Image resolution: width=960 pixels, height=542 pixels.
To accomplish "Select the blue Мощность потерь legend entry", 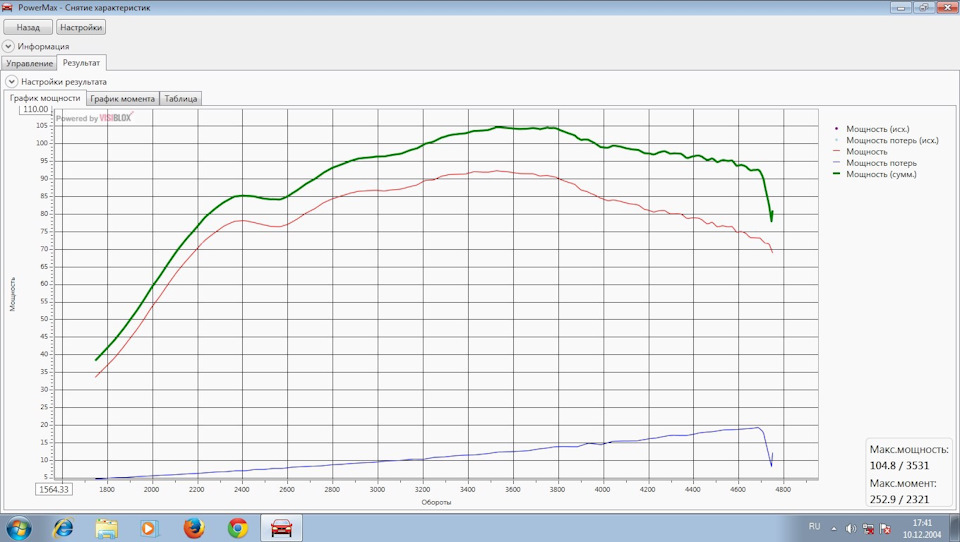I will (x=882, y=163).
